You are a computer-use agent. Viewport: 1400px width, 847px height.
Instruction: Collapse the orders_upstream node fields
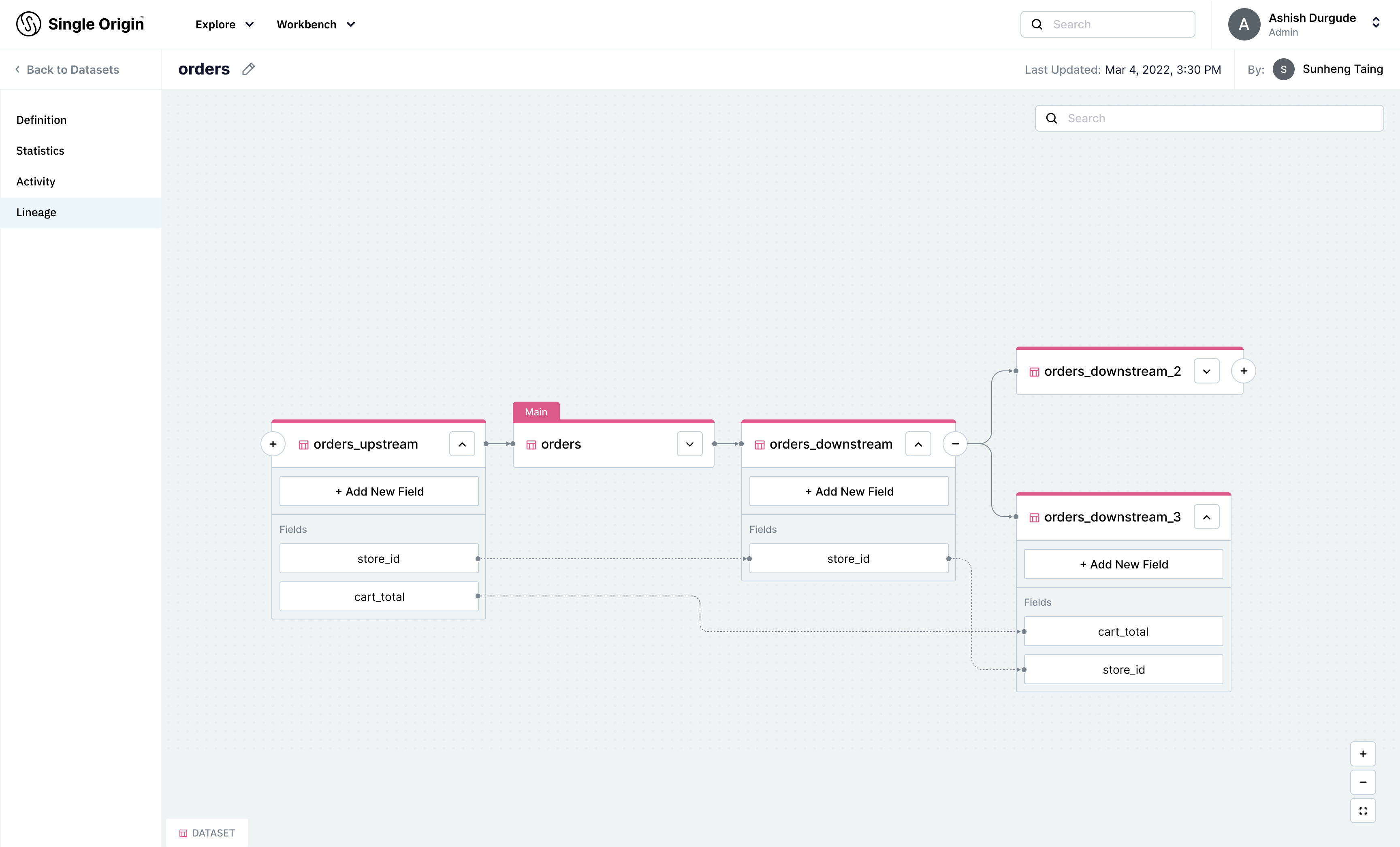462,445
